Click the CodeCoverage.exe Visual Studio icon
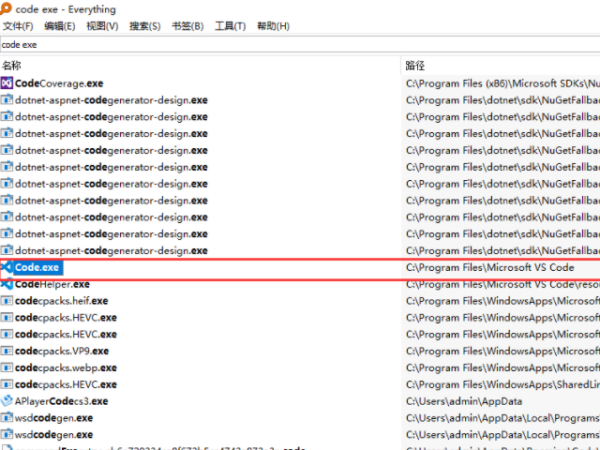The height and width of the screenshot is (450, 600). pos(7,83)
